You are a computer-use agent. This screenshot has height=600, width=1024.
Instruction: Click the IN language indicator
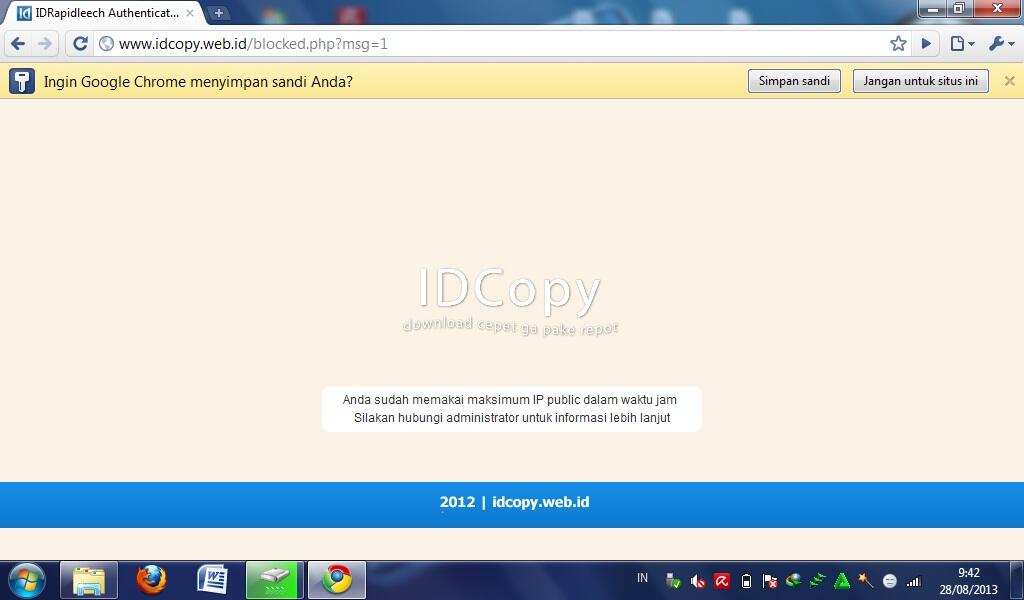point(643,578)
